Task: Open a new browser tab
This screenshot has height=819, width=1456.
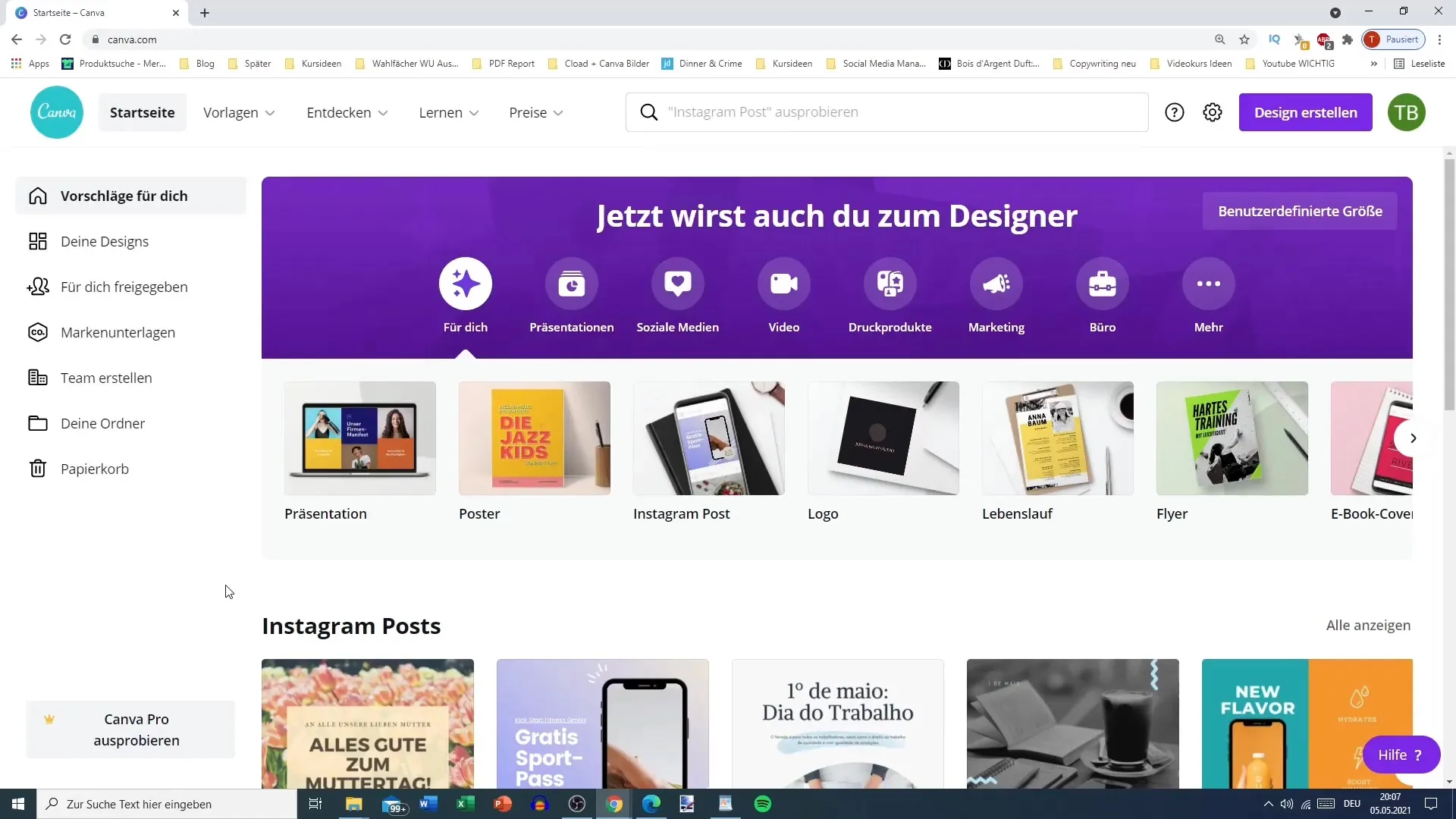Action: click(x=205, y=13)
